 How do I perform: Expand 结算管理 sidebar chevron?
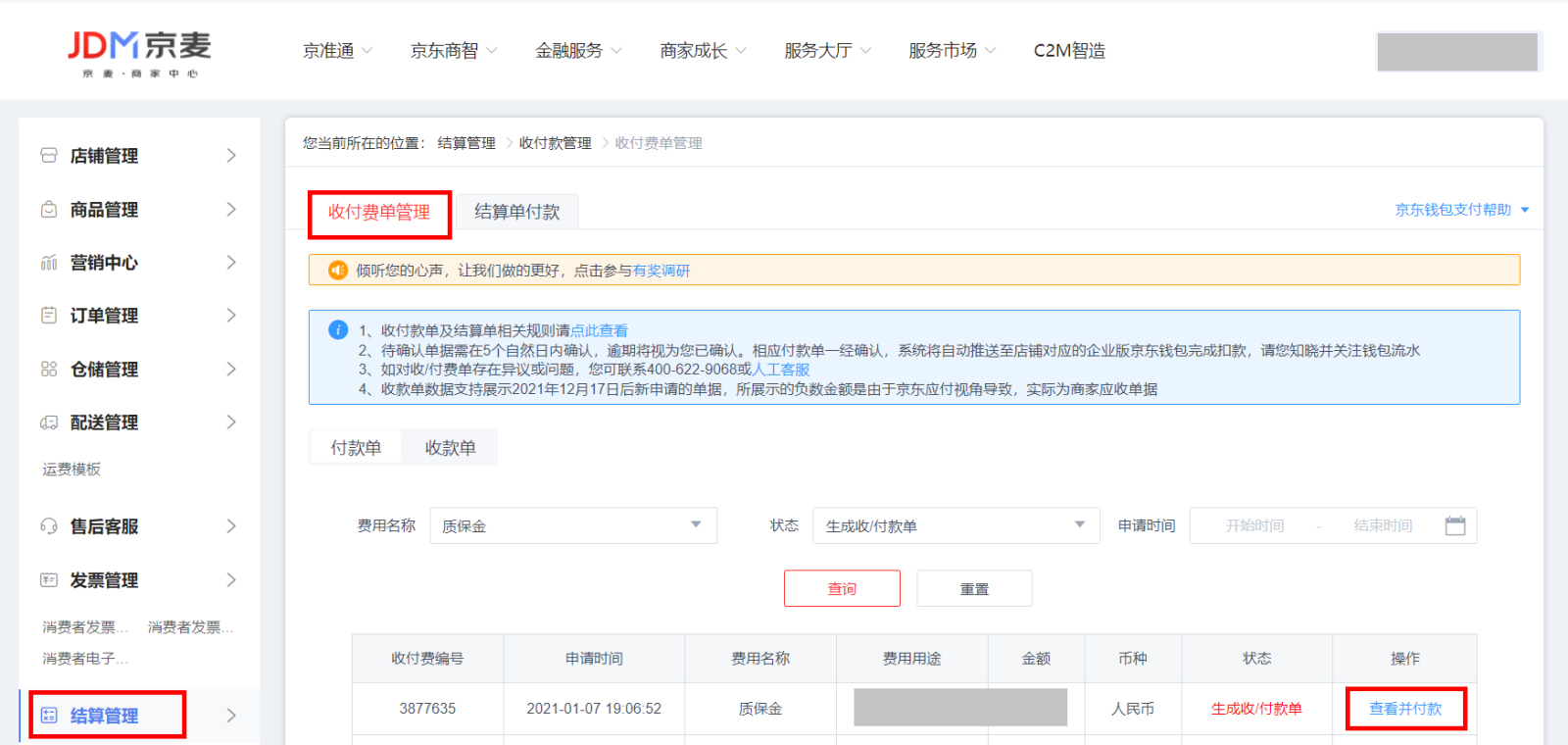(x=231, y=715)
